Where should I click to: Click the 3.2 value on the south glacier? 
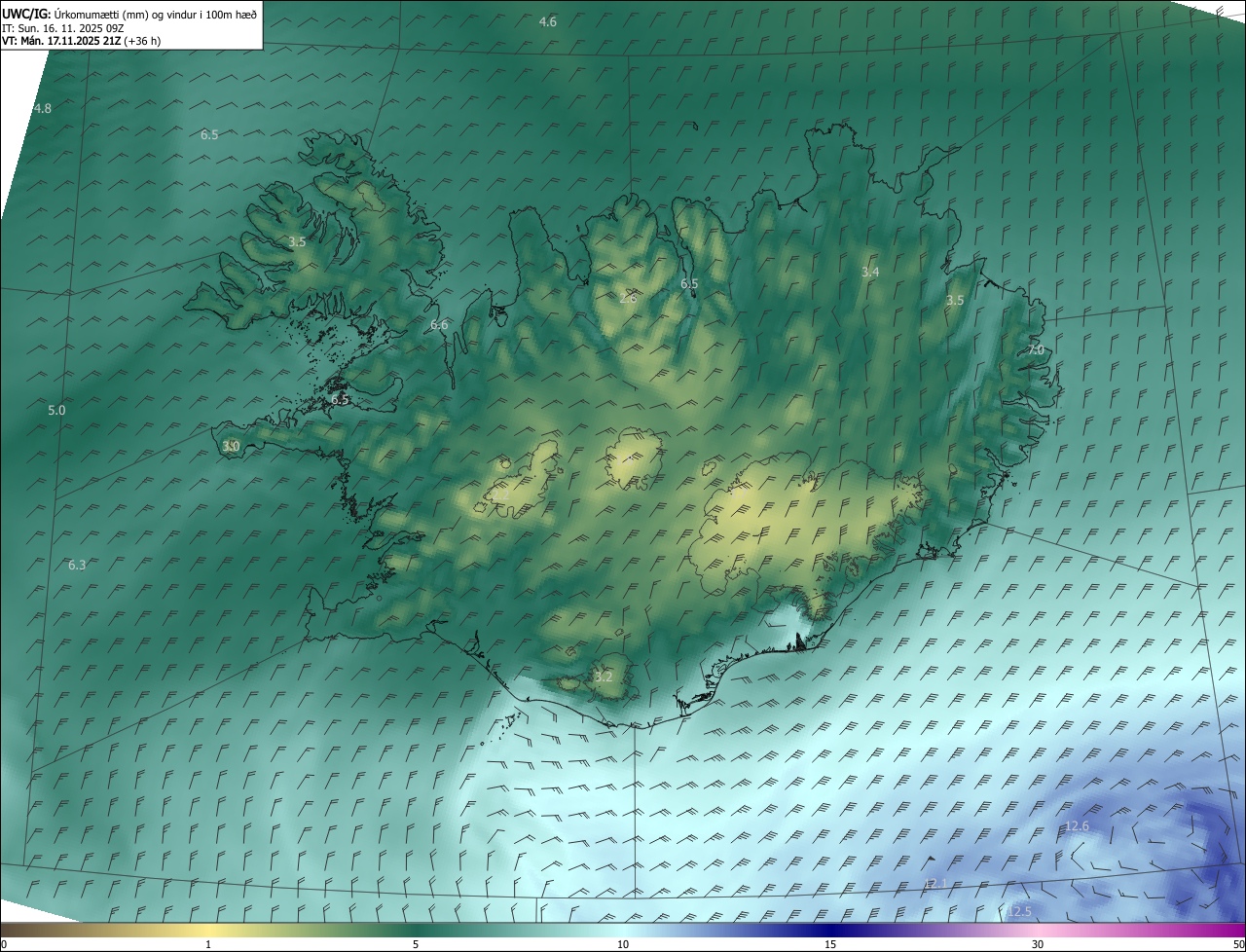click(604, 677)
